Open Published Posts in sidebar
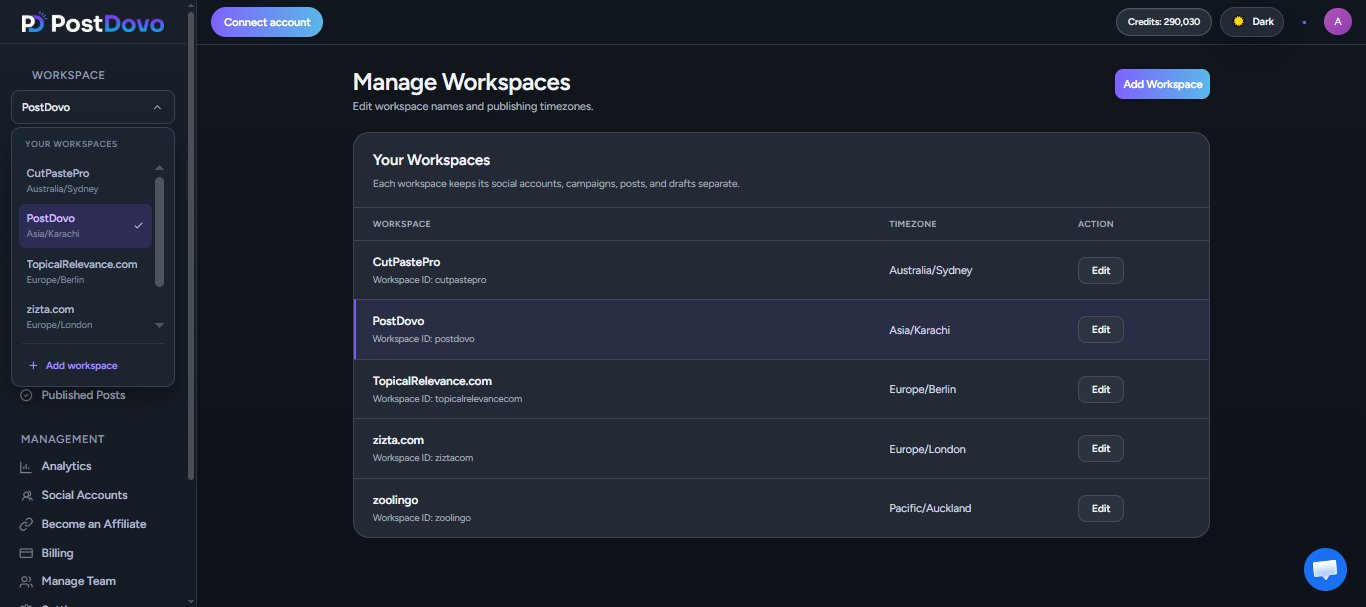The width and height of the screenshot is (1366, 607). coord(83,396)
